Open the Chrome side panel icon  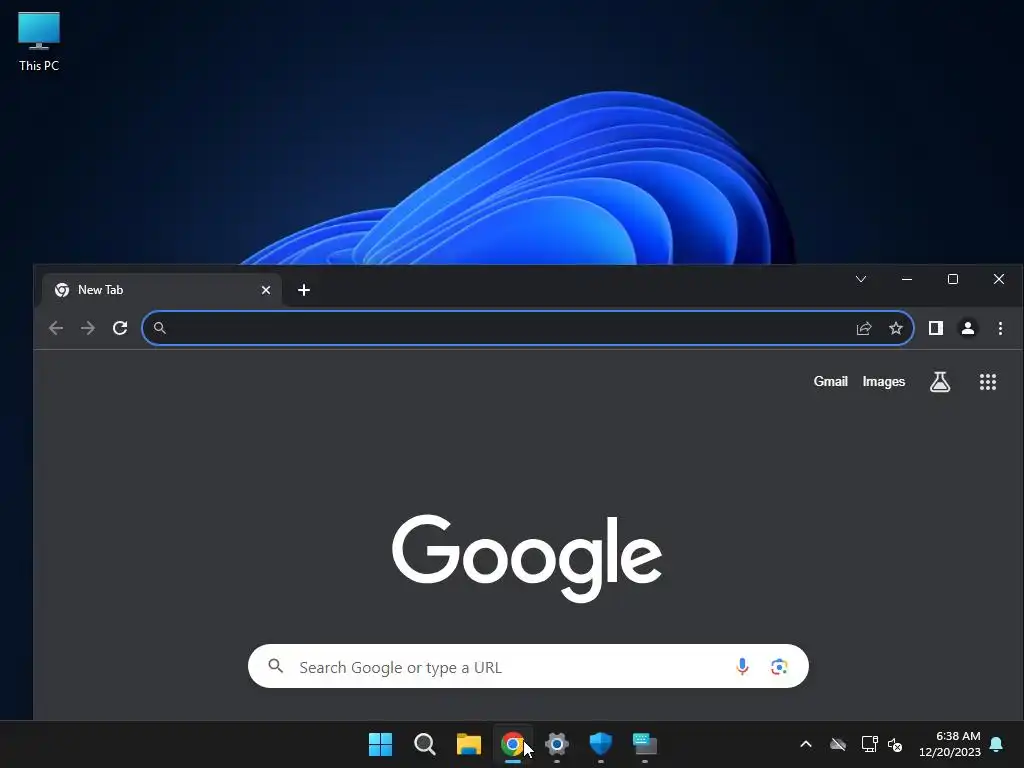point(936,328)
